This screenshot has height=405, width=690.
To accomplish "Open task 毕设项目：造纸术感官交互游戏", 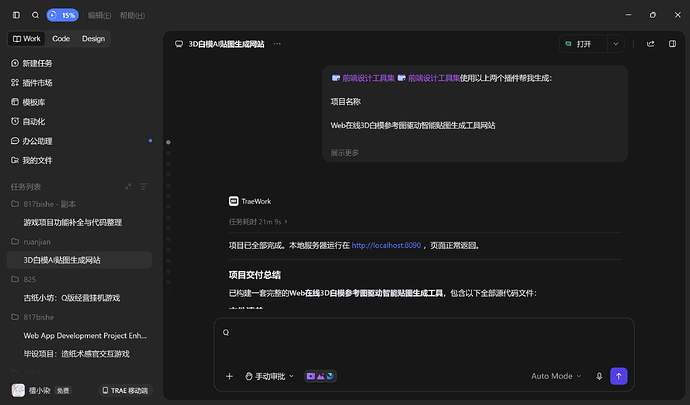I will pyautogui.click(x=79, y=354).
